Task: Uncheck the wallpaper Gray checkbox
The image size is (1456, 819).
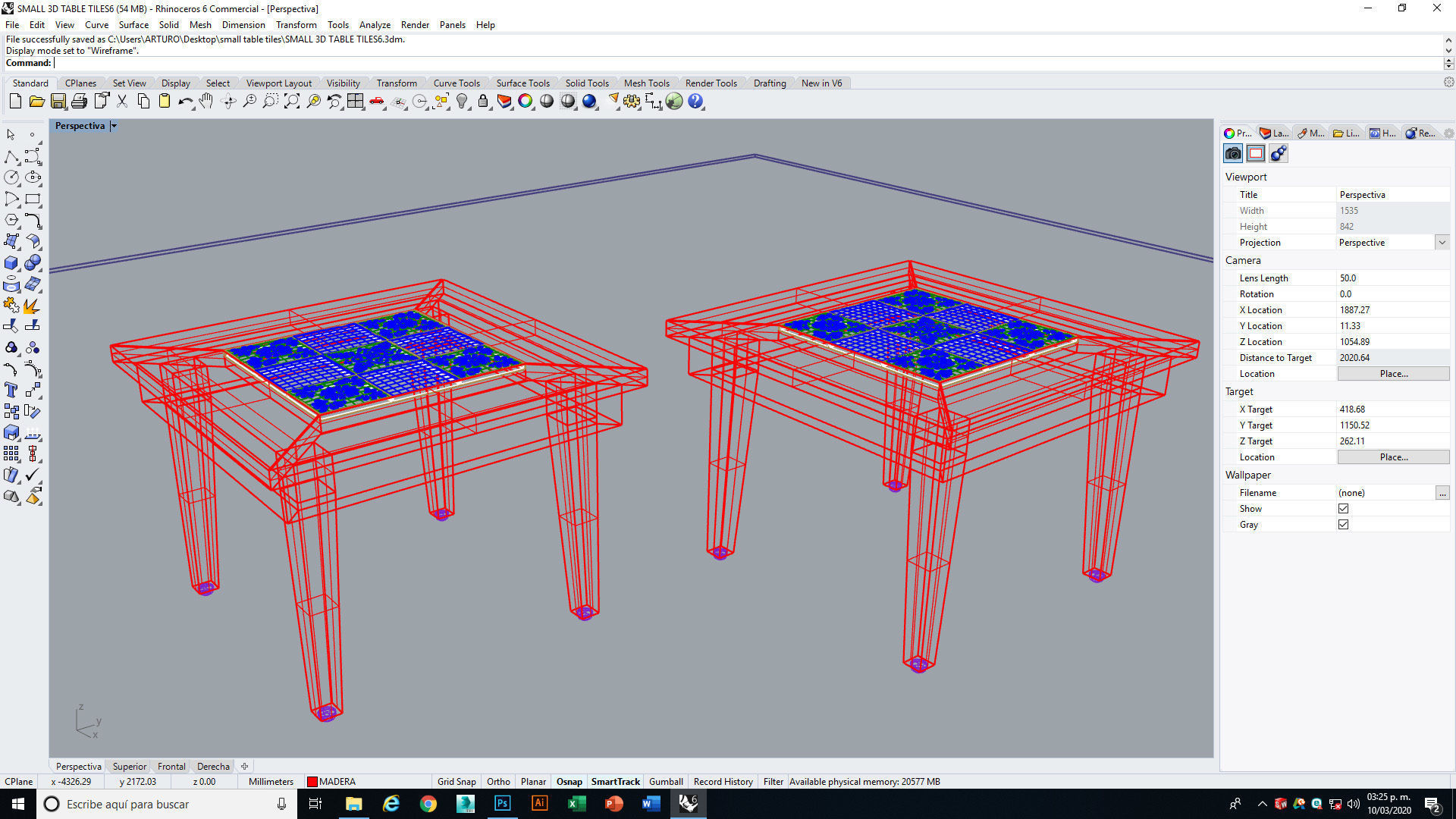Action: click(x=1343, y=525)
